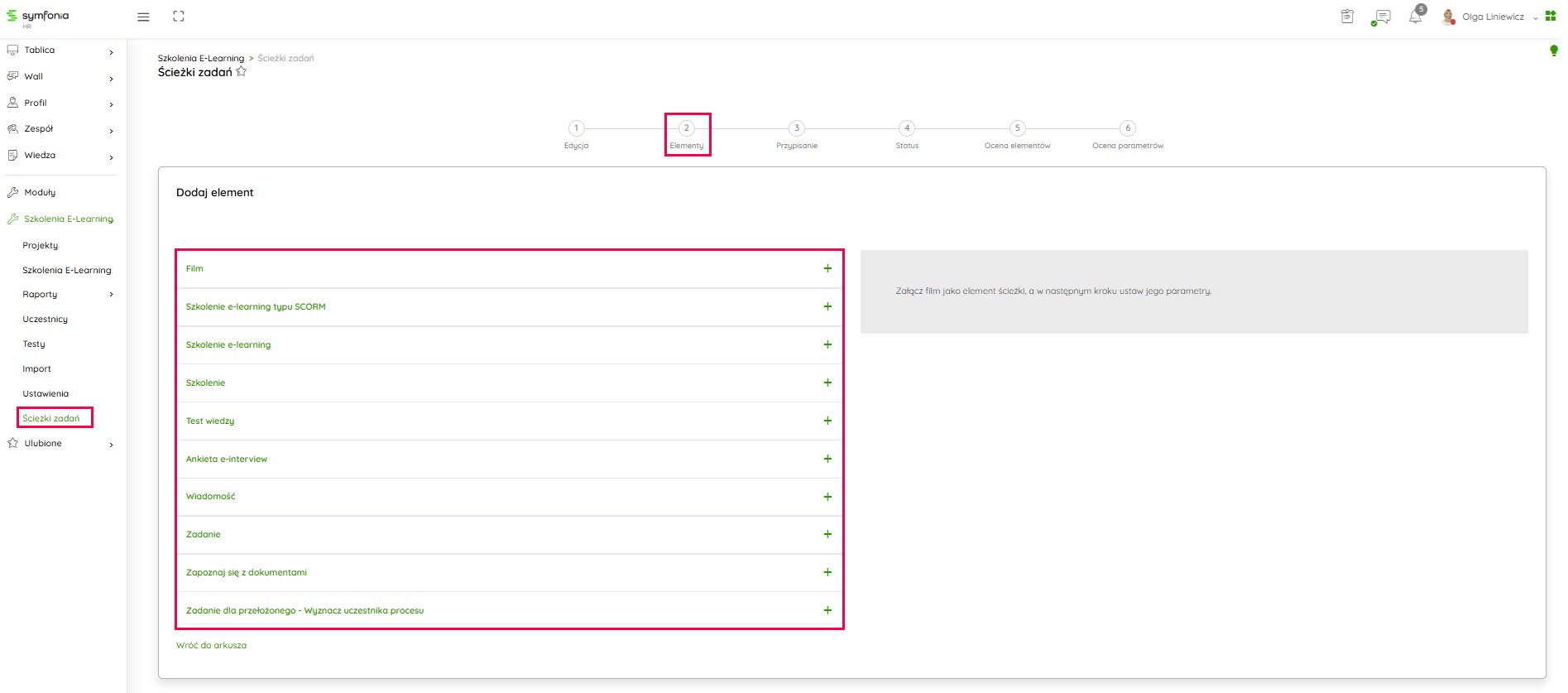Select the Ścieżki zadań menu item

tap(51, 418)
